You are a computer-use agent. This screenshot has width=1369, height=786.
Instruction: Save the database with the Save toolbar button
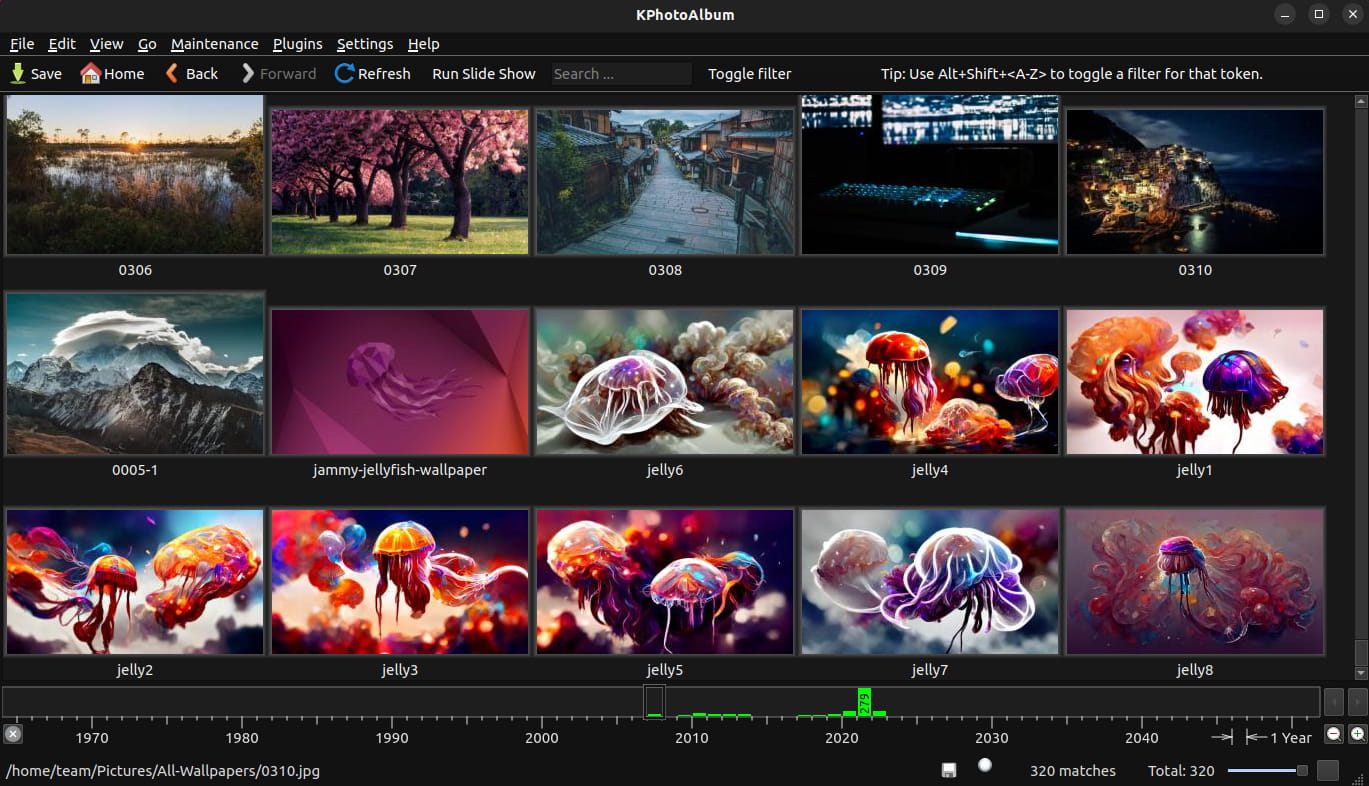point(36,73)
